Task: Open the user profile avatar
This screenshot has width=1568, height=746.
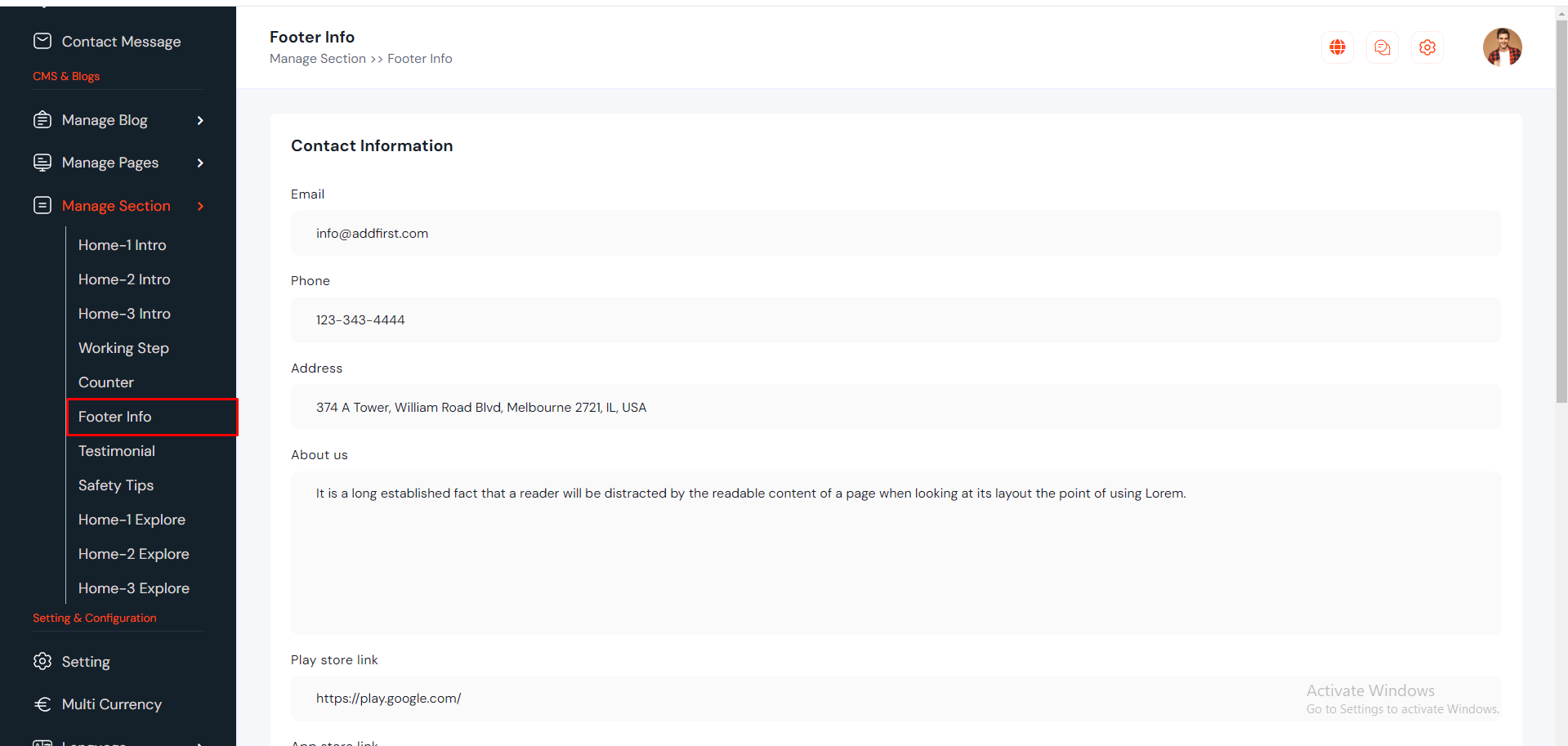Action: 1502,47
